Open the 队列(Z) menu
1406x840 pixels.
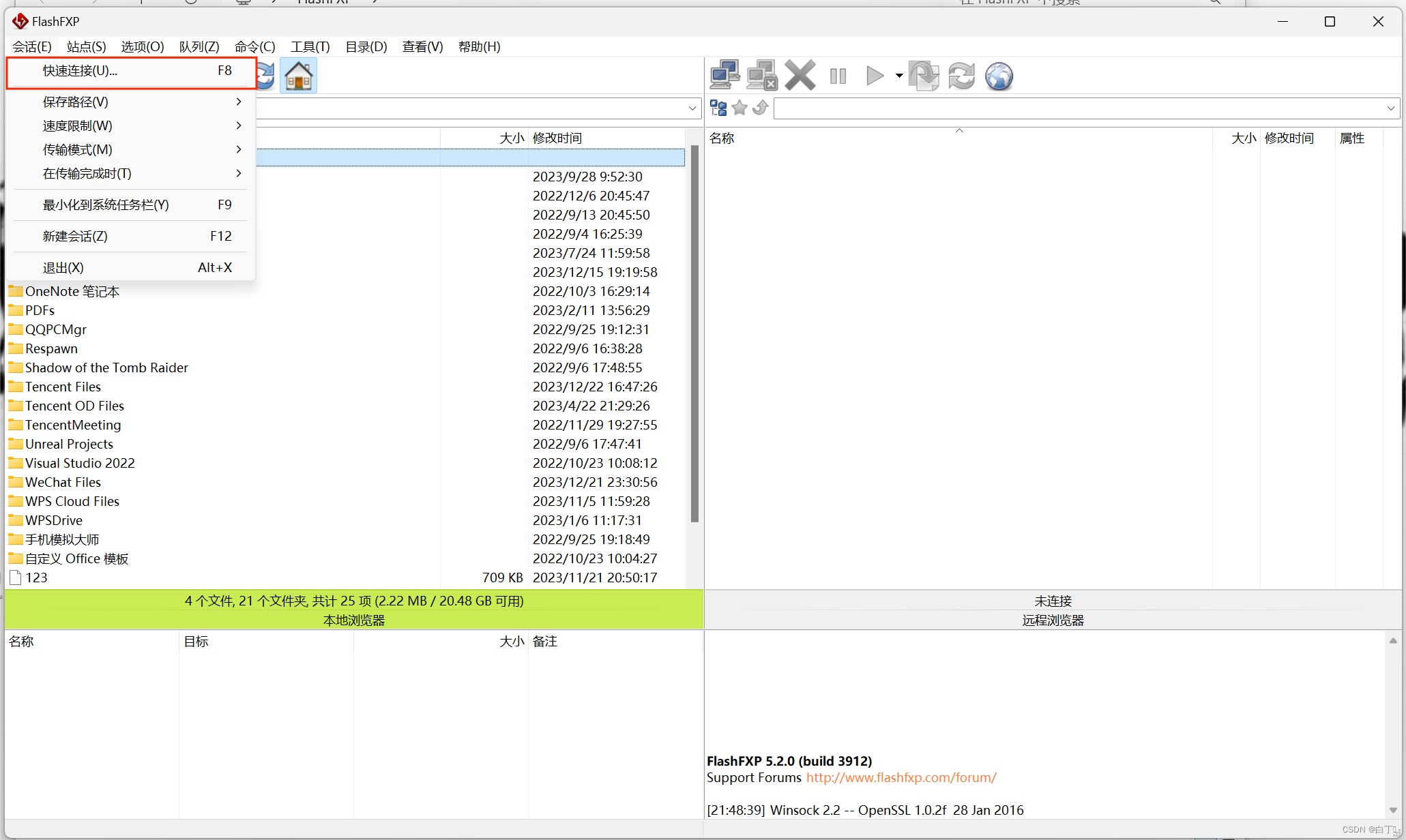tap(199, 46)
